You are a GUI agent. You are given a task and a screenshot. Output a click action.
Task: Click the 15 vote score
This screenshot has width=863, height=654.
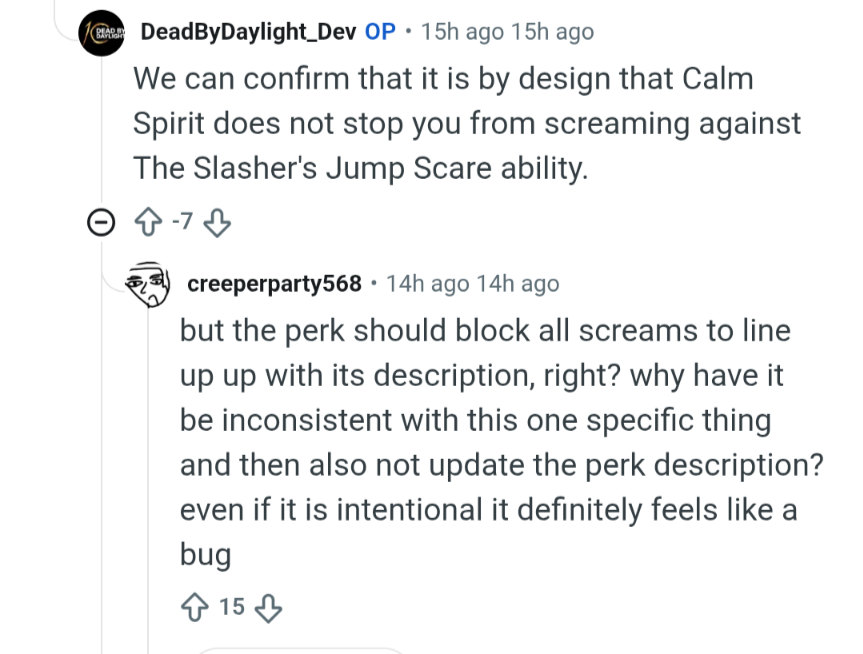pyautogui.click(x=232, y=607)
